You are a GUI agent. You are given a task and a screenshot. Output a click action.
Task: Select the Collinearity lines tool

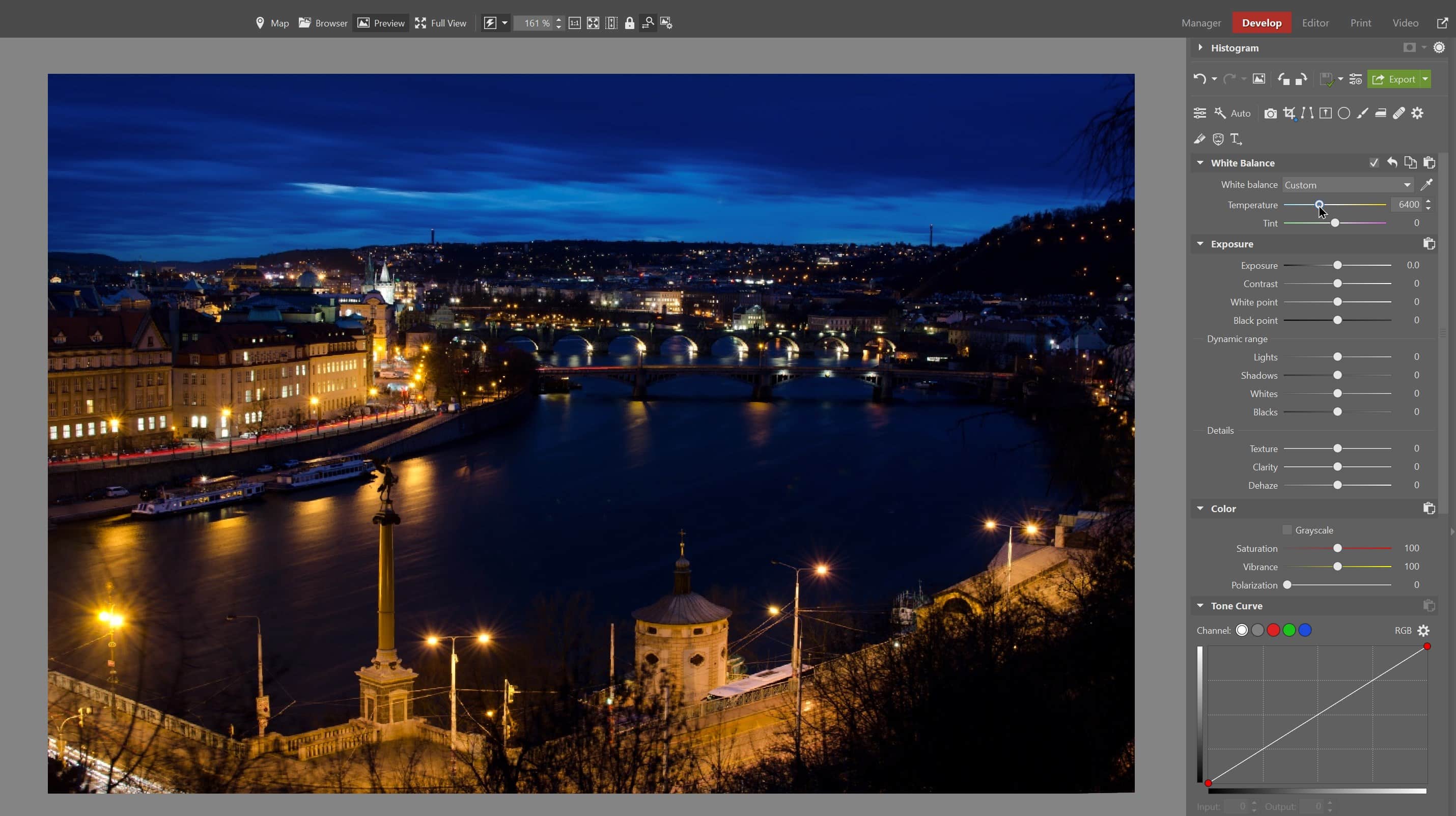pyautogui.click(x=1307, y=113)
